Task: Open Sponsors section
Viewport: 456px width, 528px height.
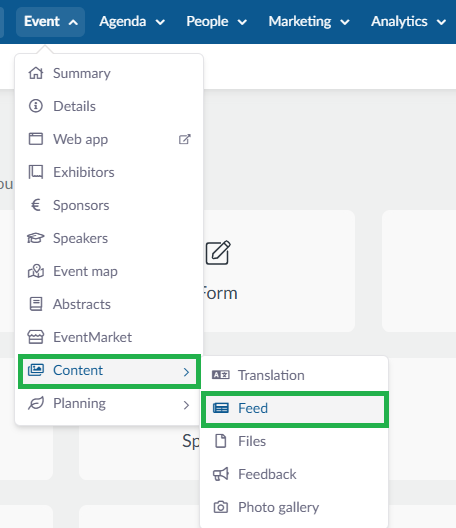Action: point(109,205)
